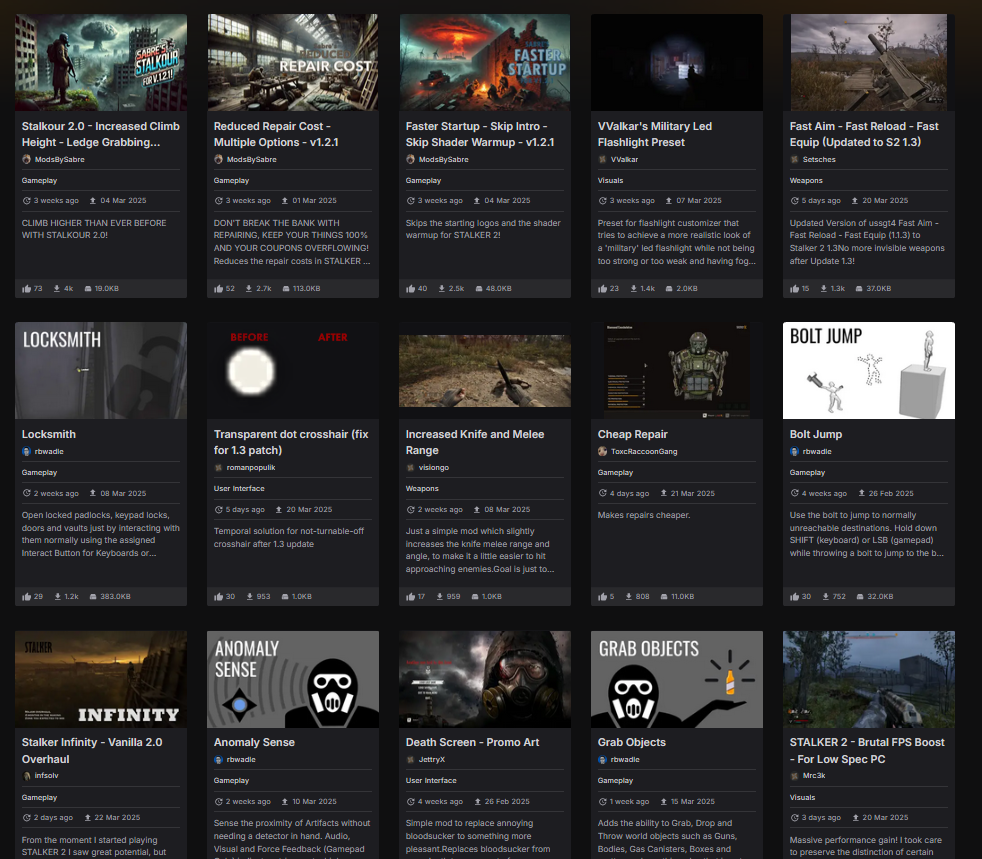Click updated clock icon on Grab Objects card
Viewport: 982px width, 859px height.
tap(602, 801)
